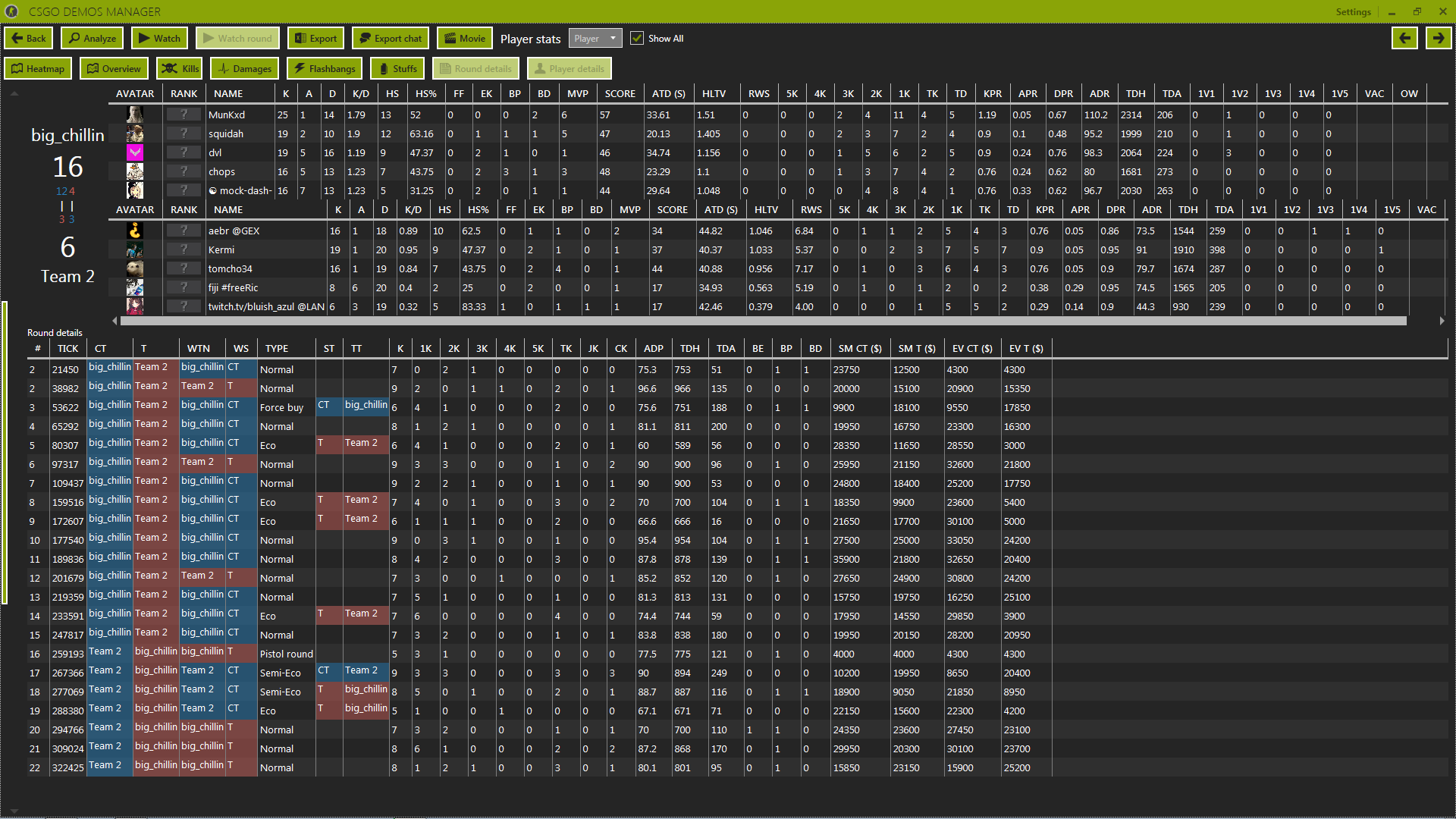Click the scroll up arrow on left panel
The image size is (1456, 819).
click(x=14, y=93)
